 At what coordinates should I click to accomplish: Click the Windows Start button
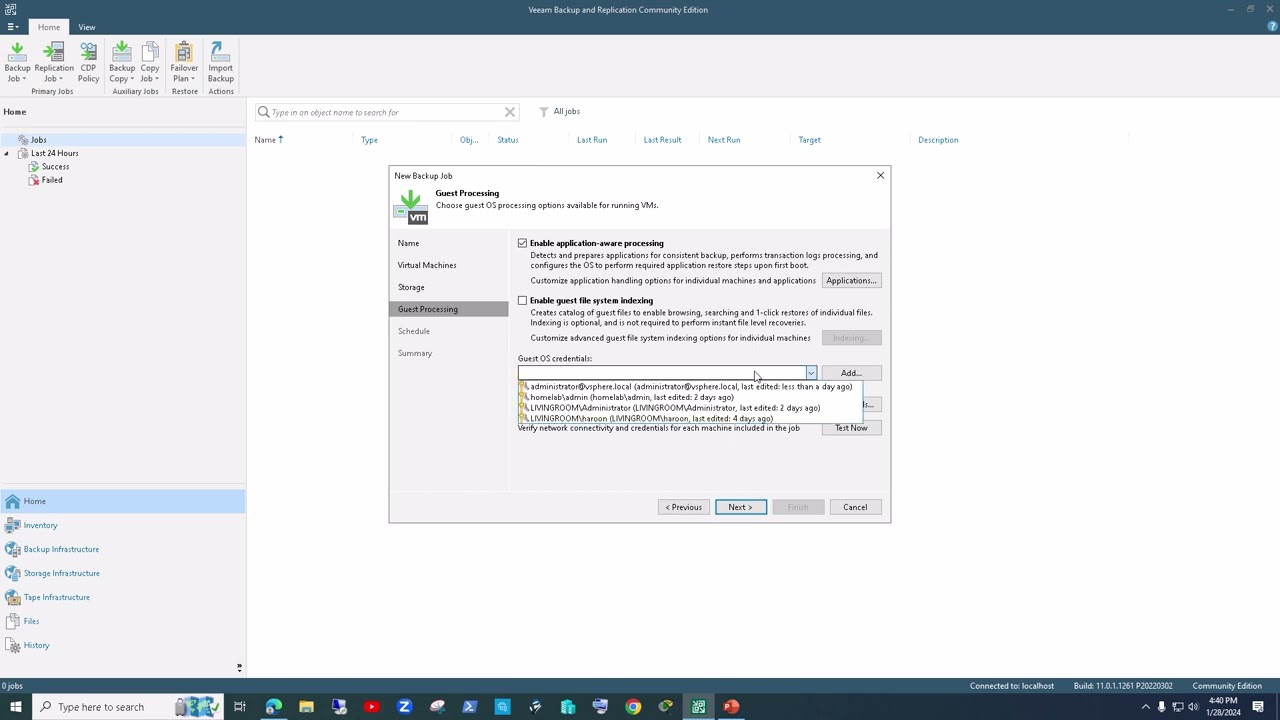[15, 707]
